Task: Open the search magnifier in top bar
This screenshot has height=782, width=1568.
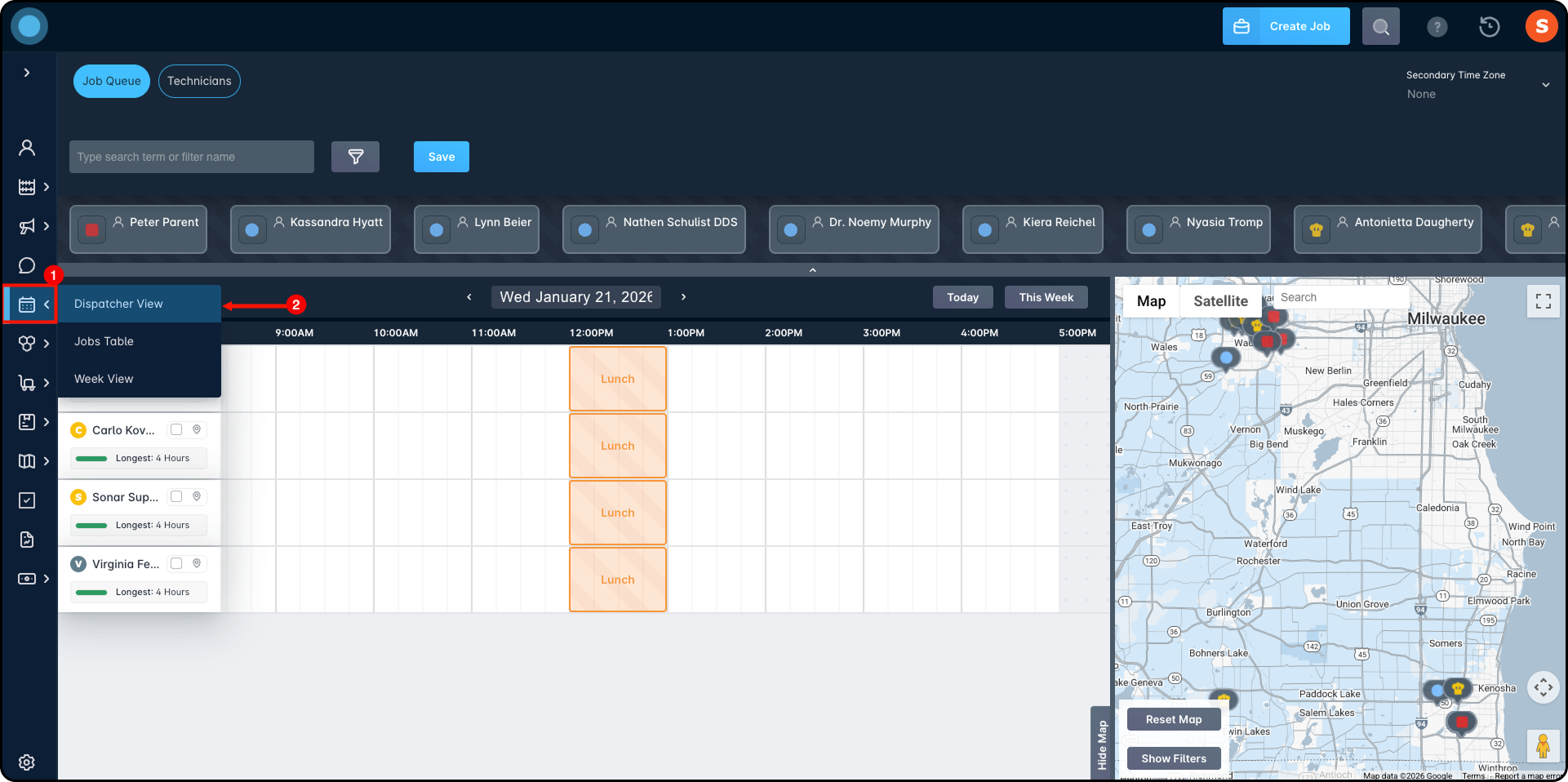Action: 1380,27
